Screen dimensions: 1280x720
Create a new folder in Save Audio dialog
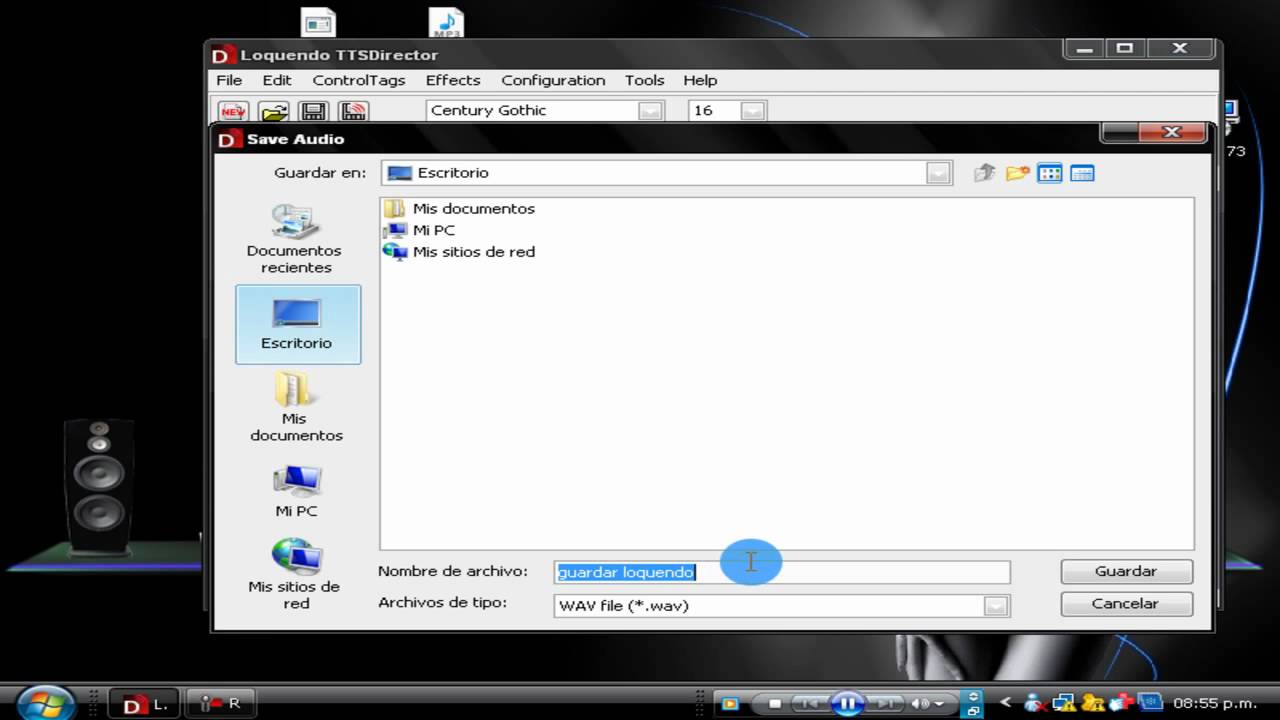click(x=1018, y=173)
